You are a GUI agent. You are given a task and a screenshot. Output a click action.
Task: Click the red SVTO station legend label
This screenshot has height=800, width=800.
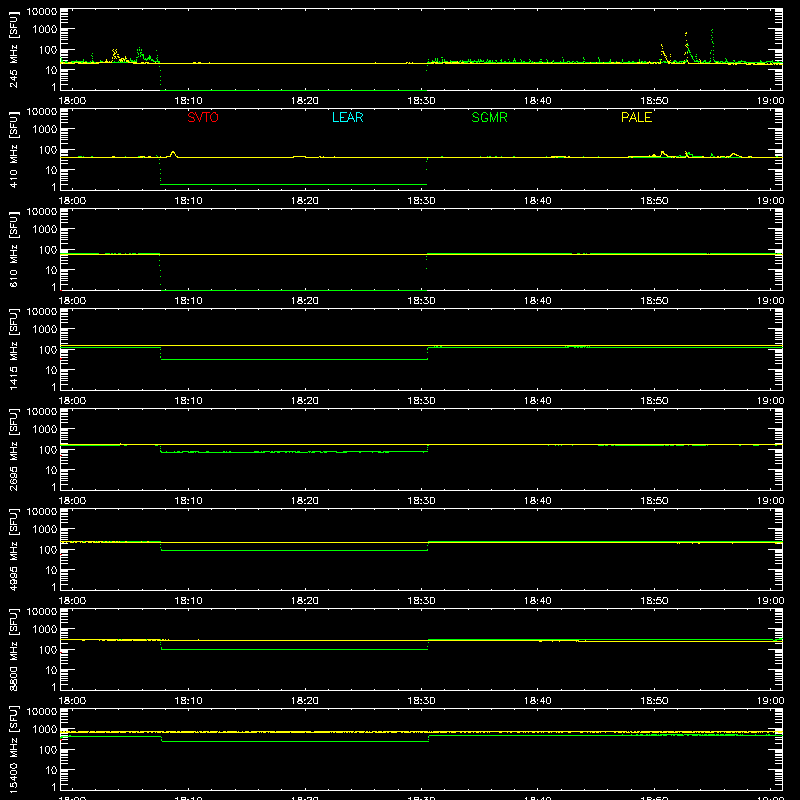click(x=203, y=117)
